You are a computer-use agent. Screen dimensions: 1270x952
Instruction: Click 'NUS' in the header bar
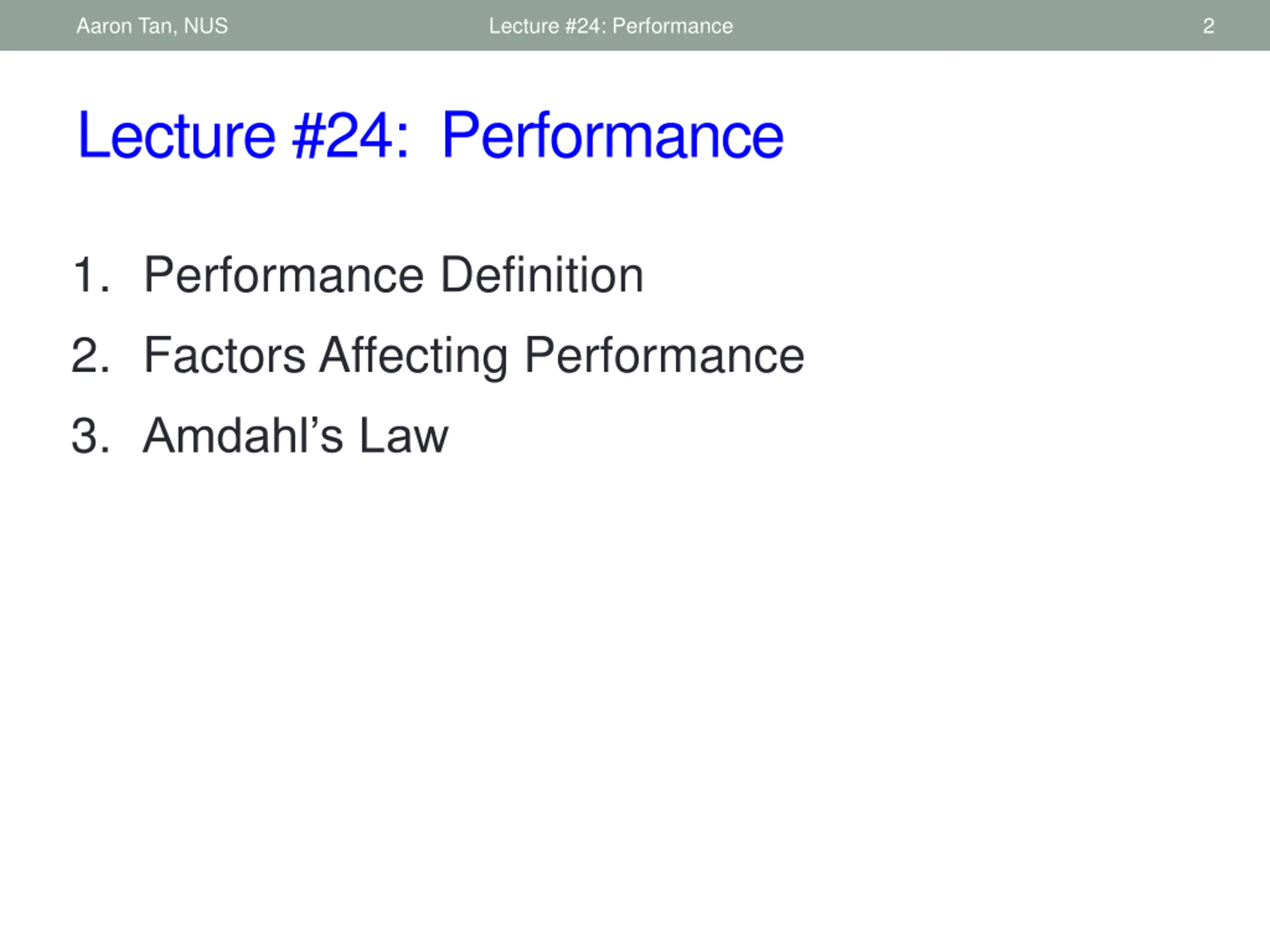tap(205, 26)
